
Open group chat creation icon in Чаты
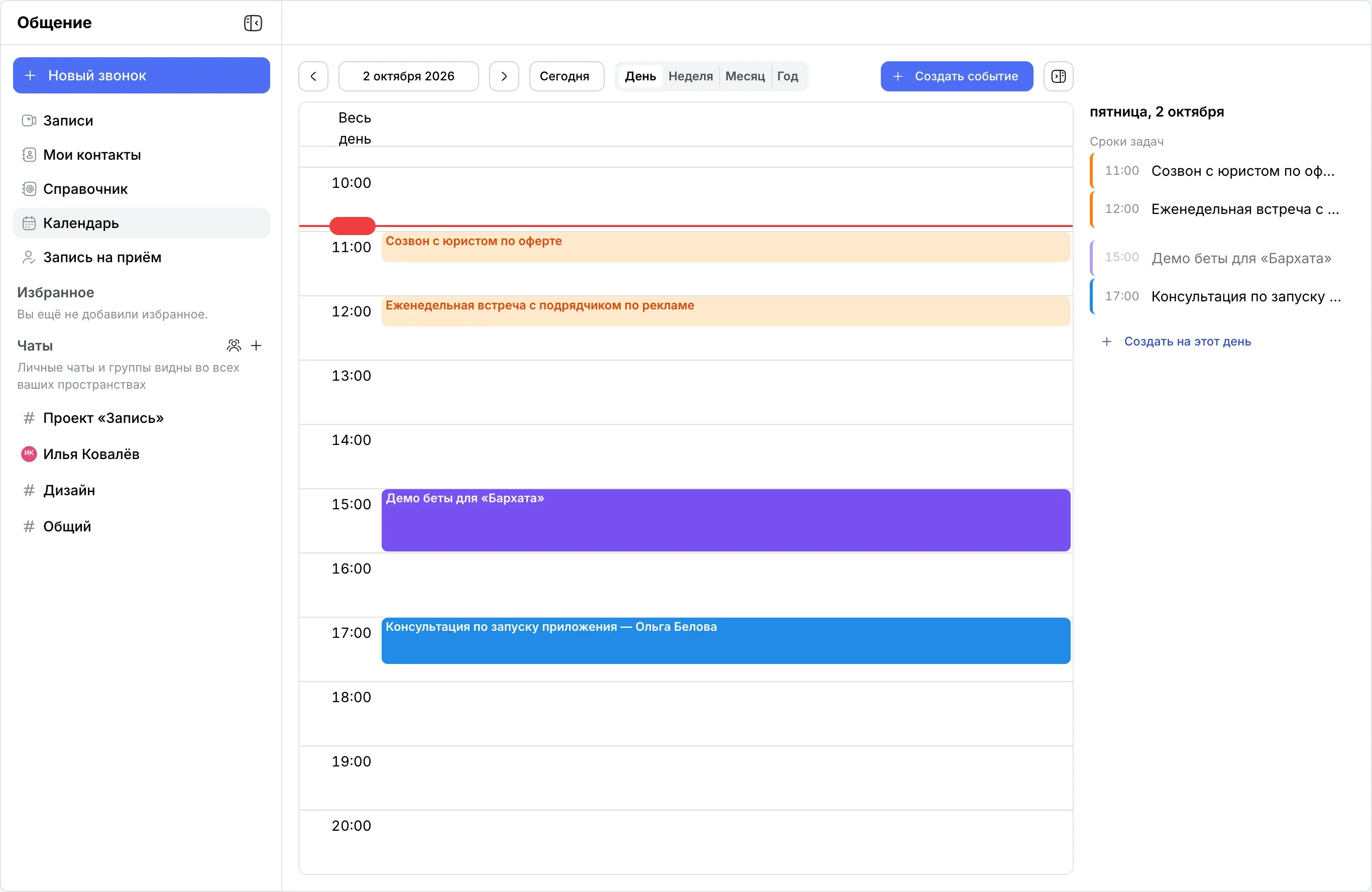click(x=234, y=346)
